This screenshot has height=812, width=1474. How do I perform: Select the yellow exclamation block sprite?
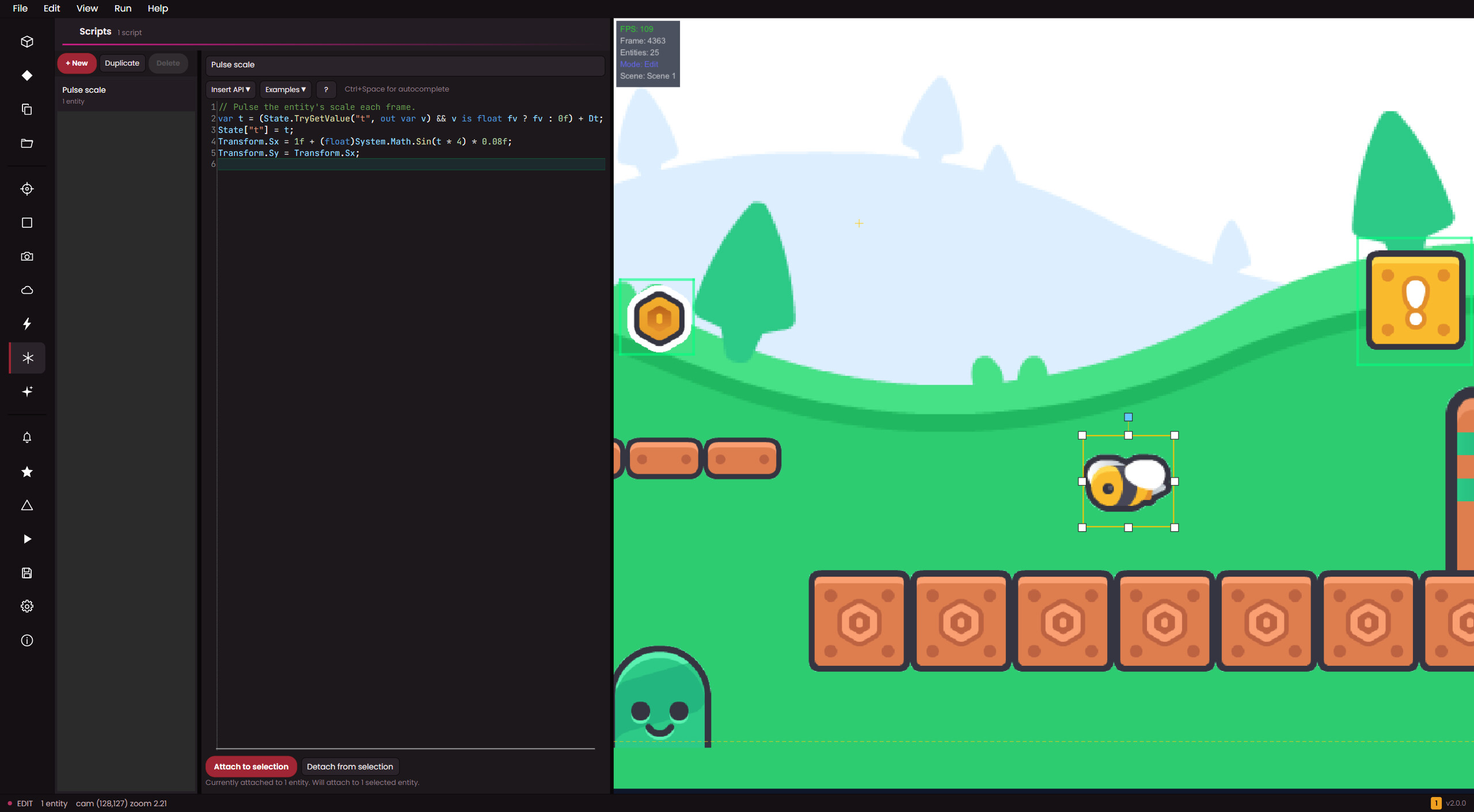(x=1415, y=300)
